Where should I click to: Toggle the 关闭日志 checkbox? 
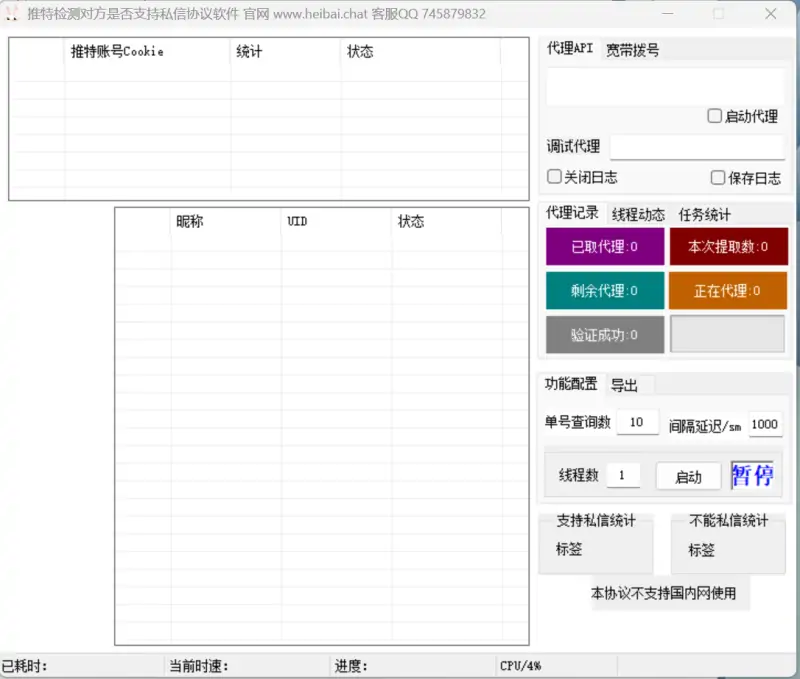click(554, 177)
